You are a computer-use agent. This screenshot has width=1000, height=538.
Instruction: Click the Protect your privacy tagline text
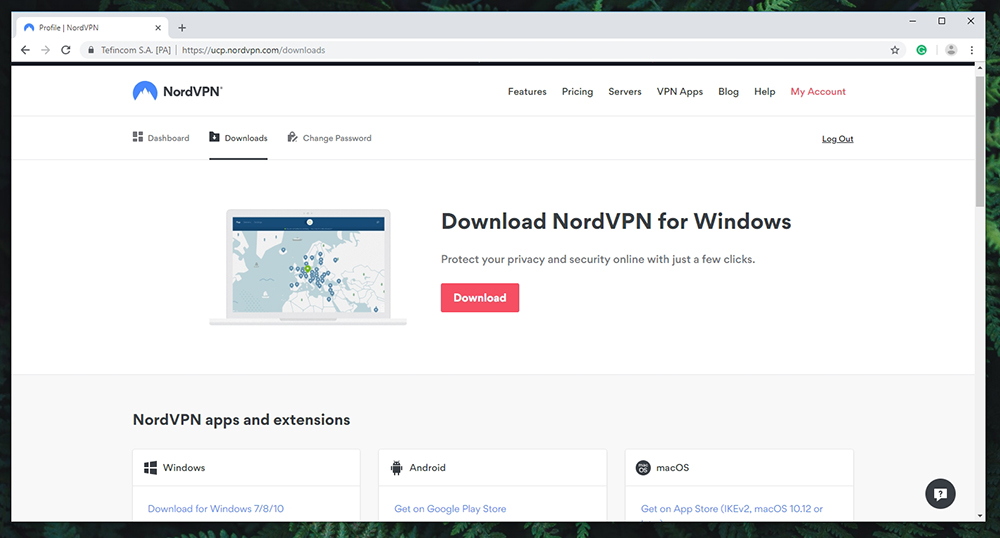click(598, 259)
